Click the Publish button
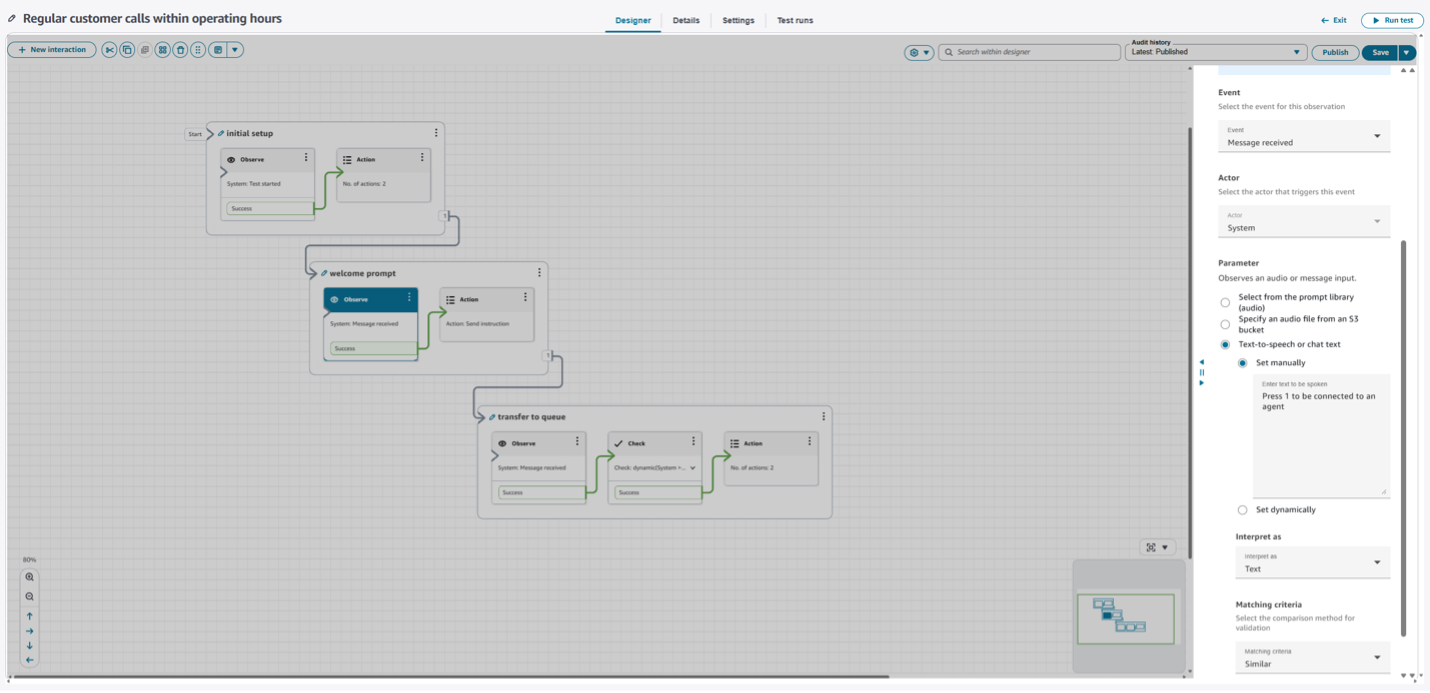 click(1335, 52)
